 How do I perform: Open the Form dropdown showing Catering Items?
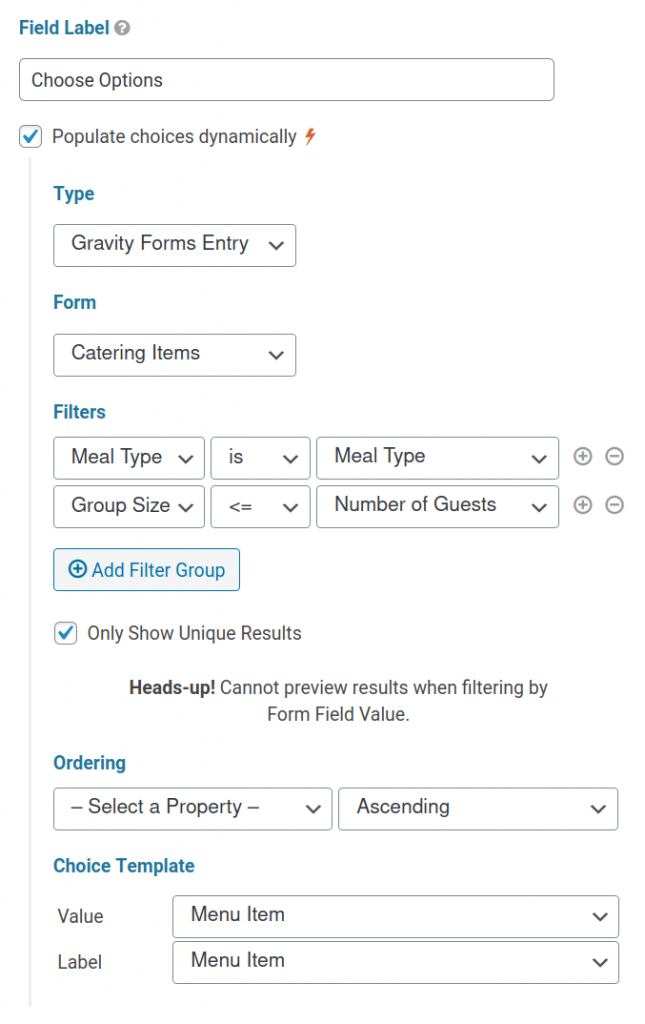pos(174,355)
